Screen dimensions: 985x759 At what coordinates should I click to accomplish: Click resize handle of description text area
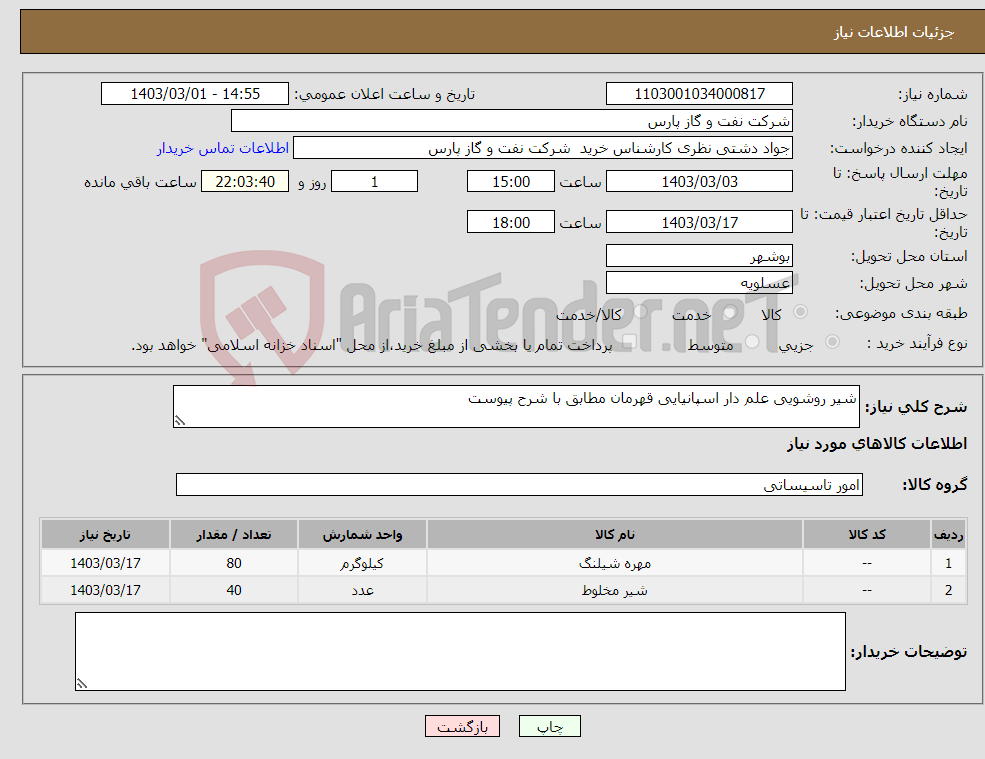tap(180, 421)
